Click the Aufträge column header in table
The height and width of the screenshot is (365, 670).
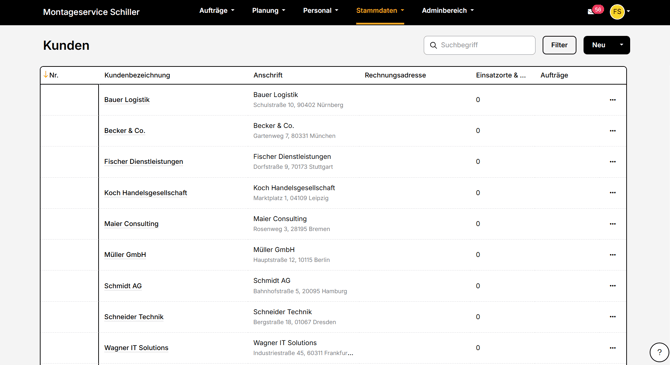pyautogui.click(x=554, y=75)
